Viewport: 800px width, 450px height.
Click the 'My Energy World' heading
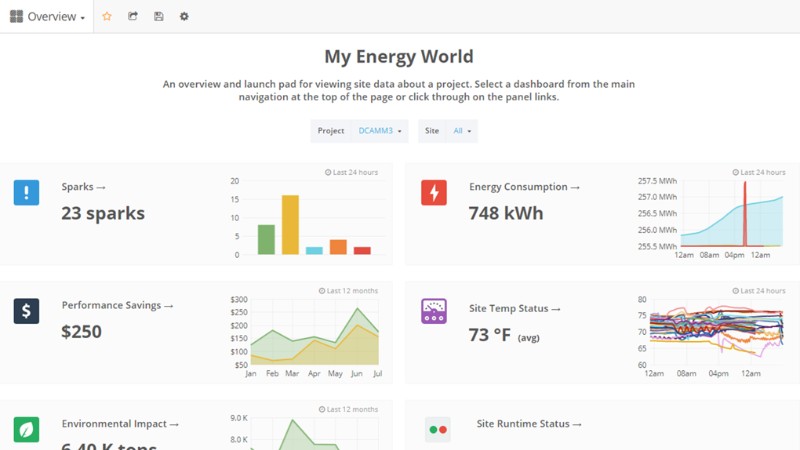399,56
